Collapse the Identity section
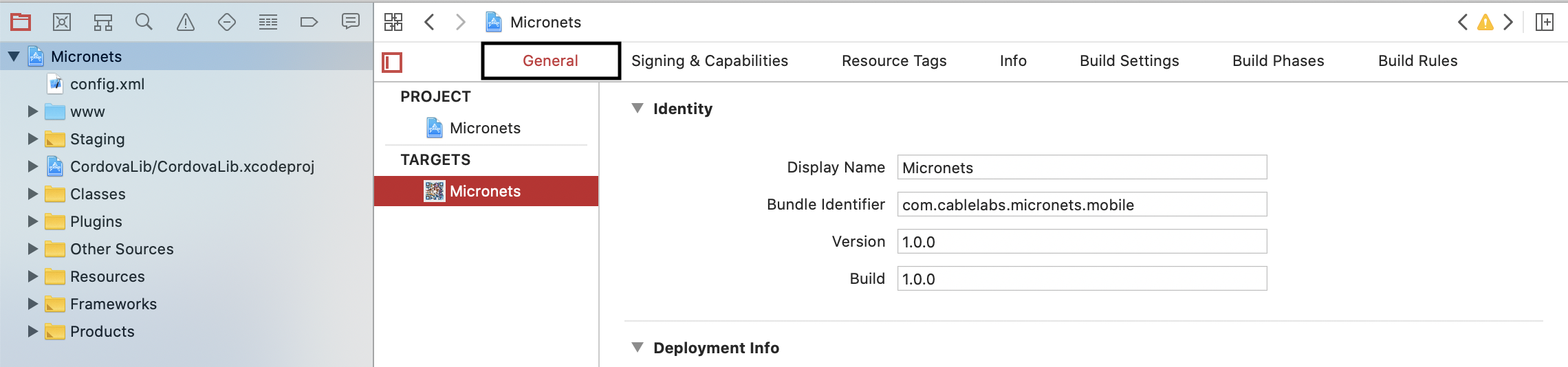The height and width of the screenshot is (367, 1568). tap(638, 108)
